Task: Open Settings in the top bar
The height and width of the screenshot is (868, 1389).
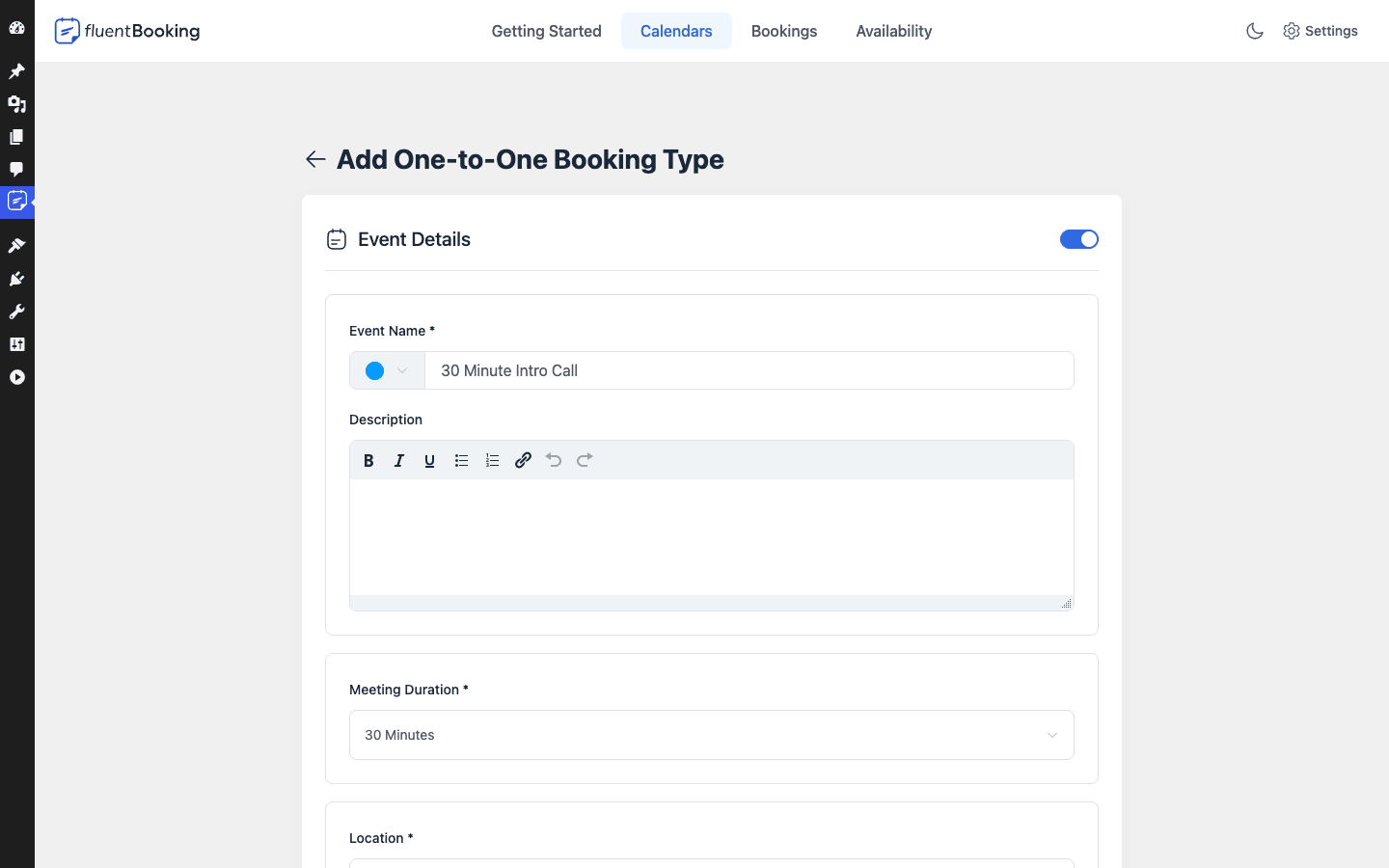Action: tap(1321, 31)
